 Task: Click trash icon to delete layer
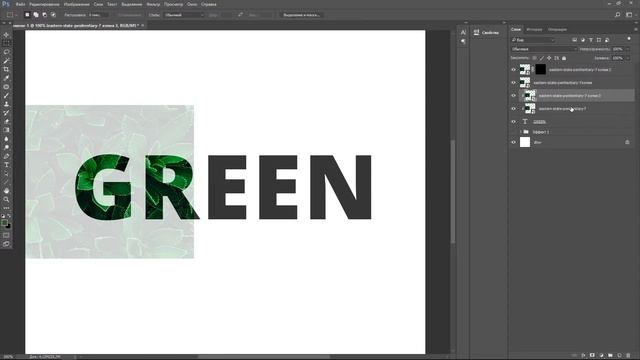tap(628, 356)
